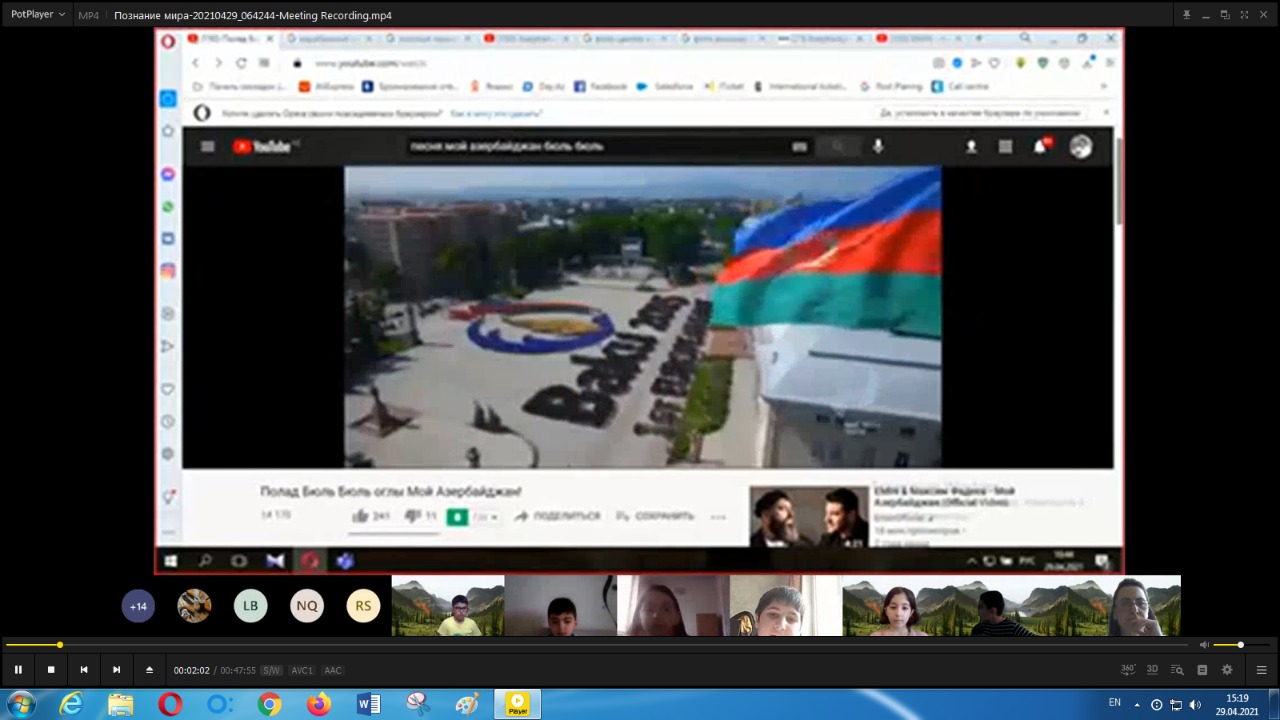The image size is (1280, 720).
Task: Click the MP4 format label in title bar
Action: (89, 15)
